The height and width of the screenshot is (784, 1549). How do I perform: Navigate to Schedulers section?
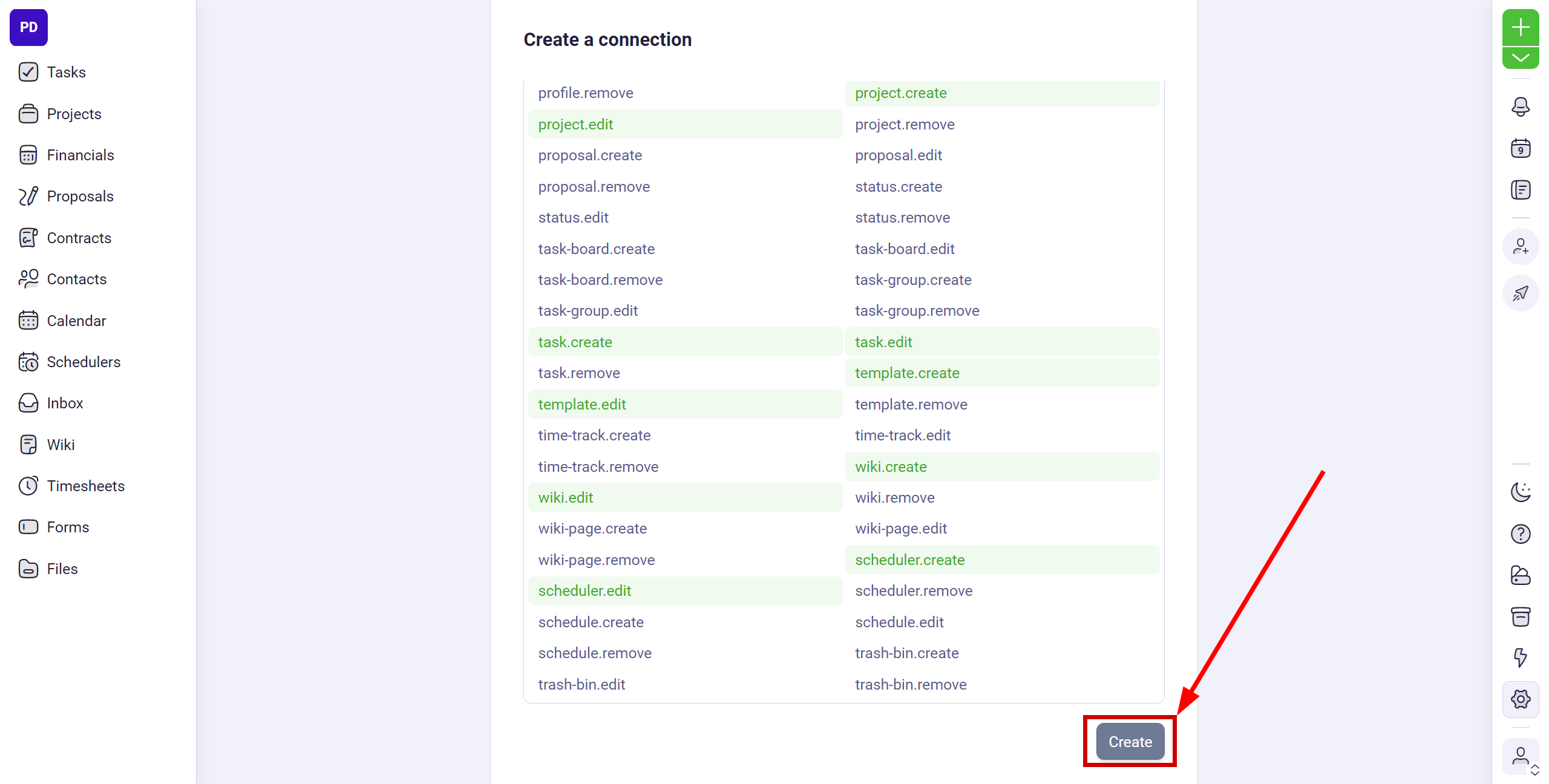[83, 362]
